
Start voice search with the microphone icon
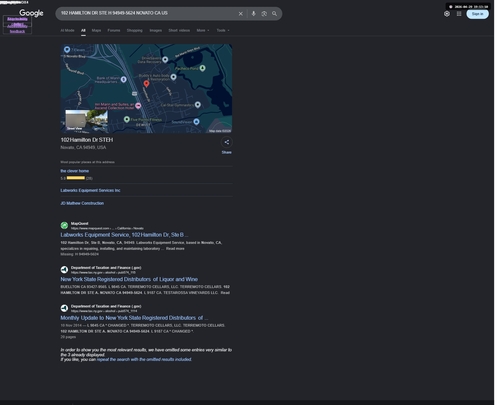(254, 14)
